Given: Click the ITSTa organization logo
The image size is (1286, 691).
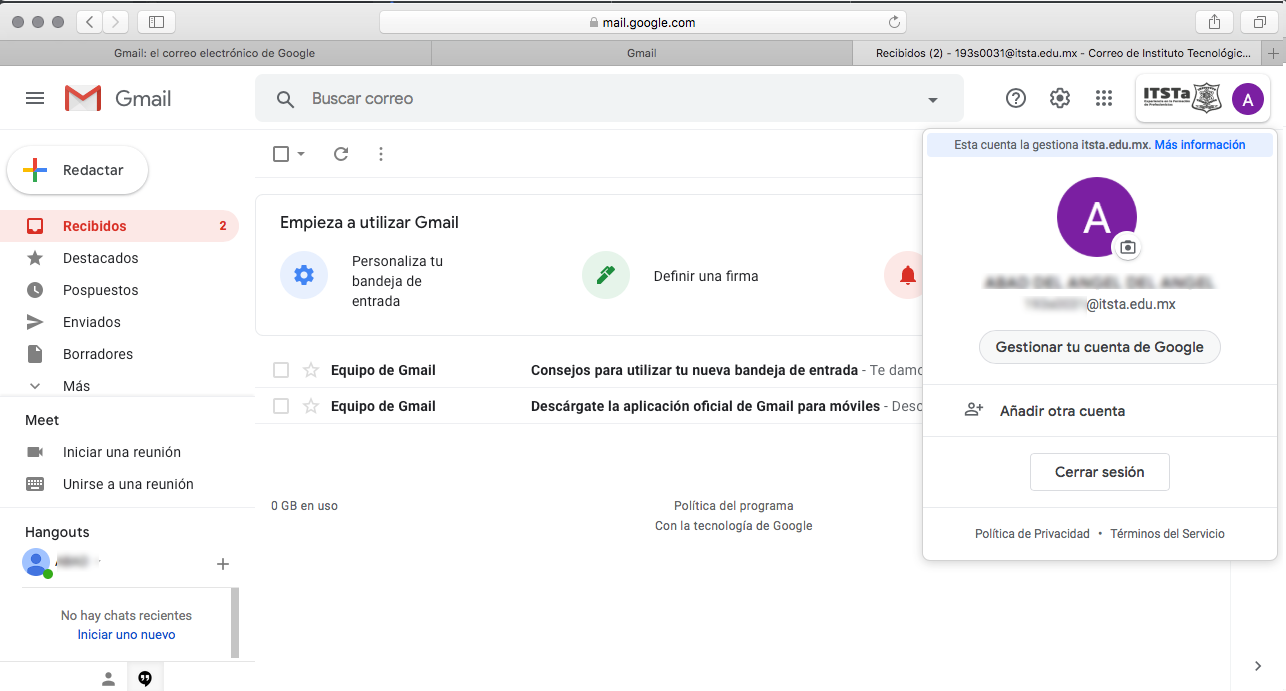Looking at the screenshot, I should [x=1182, y=98].
